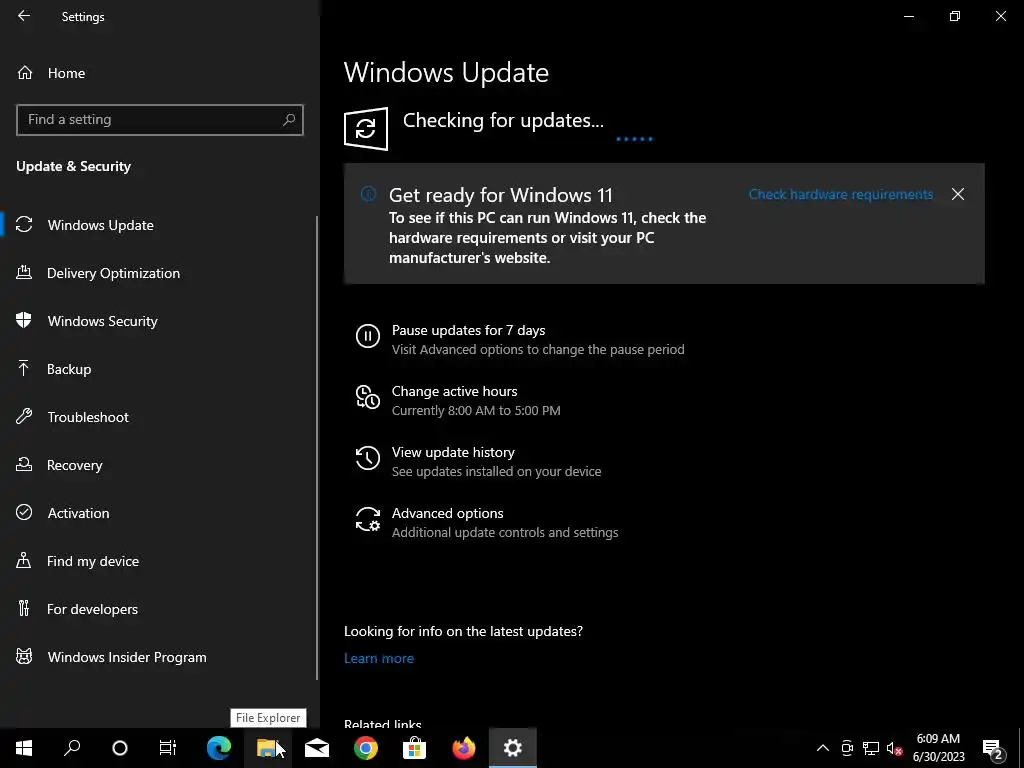The height and width of the screenshot is (768, 1024).
Task: Show hidden system tray icons
Action: 823,748
